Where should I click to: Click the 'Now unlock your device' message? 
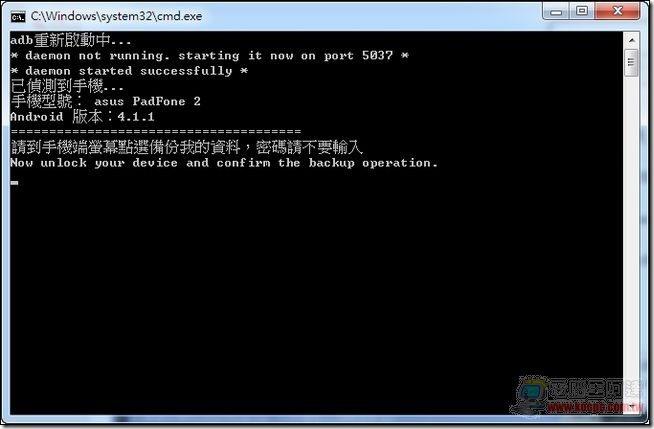point(224,163)
